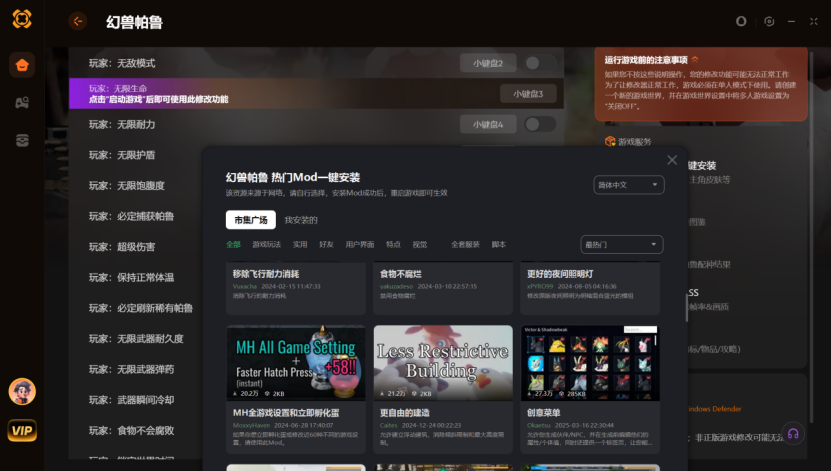
Task: Open the VIP membership badge
Action: point(22,430)
